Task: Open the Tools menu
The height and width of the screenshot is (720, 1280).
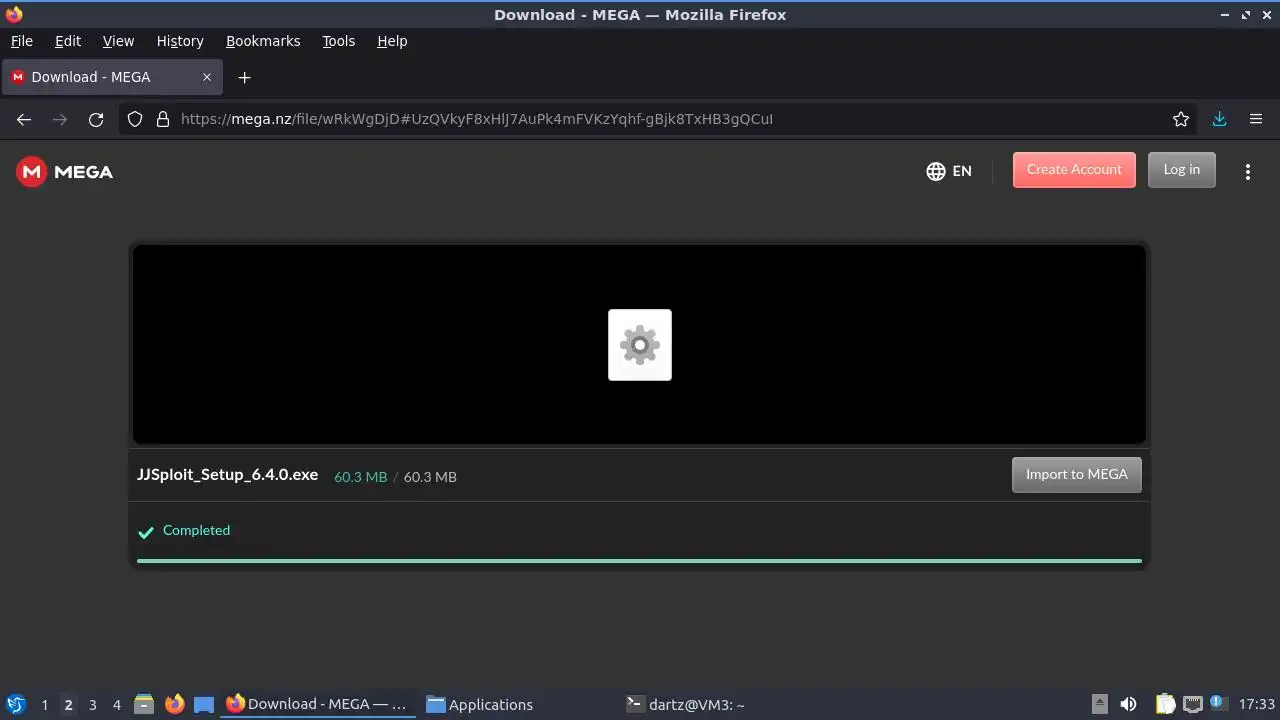Action: pos(338,41)
